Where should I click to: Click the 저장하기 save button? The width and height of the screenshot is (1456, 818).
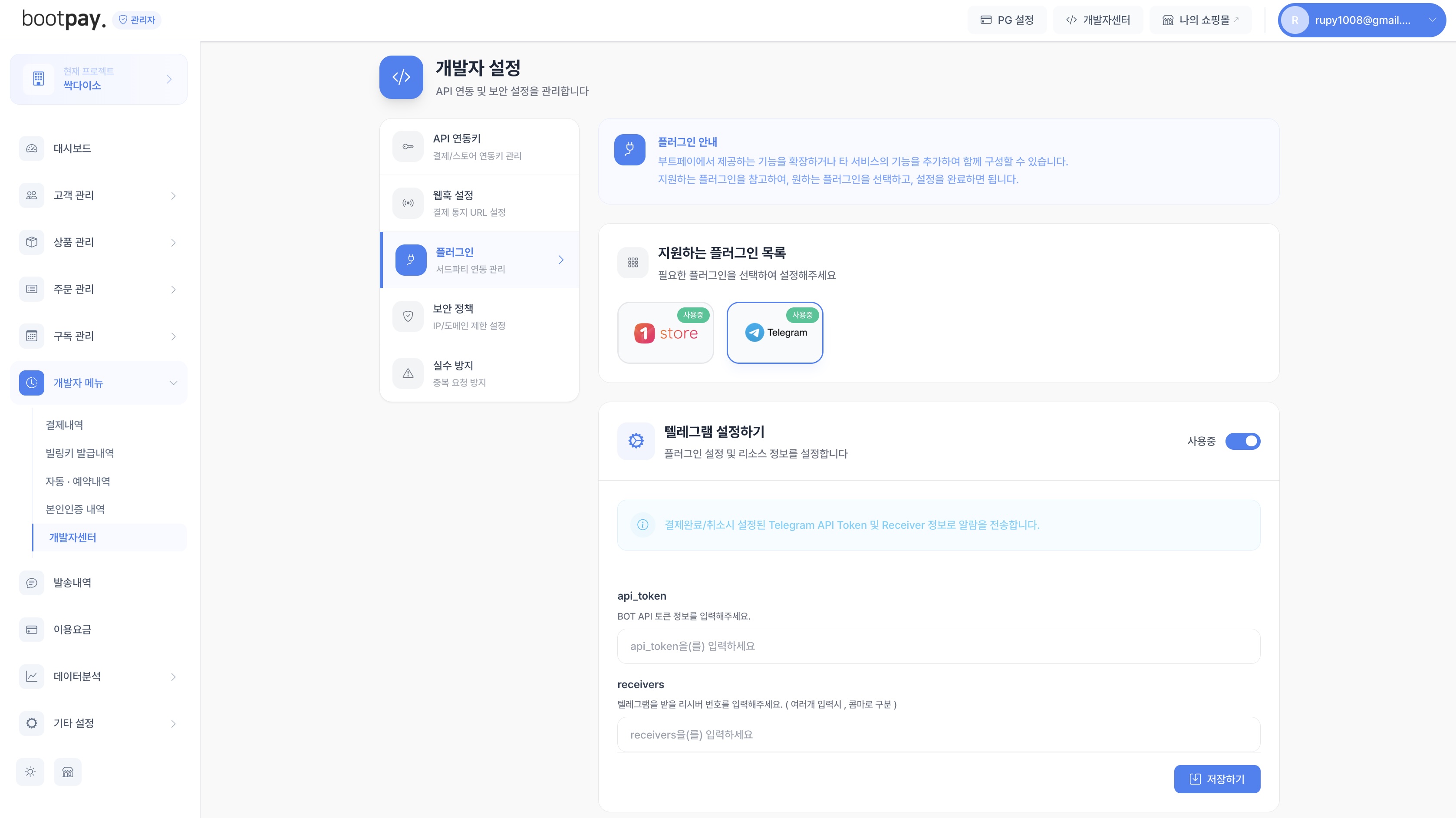click(1216, 778)
